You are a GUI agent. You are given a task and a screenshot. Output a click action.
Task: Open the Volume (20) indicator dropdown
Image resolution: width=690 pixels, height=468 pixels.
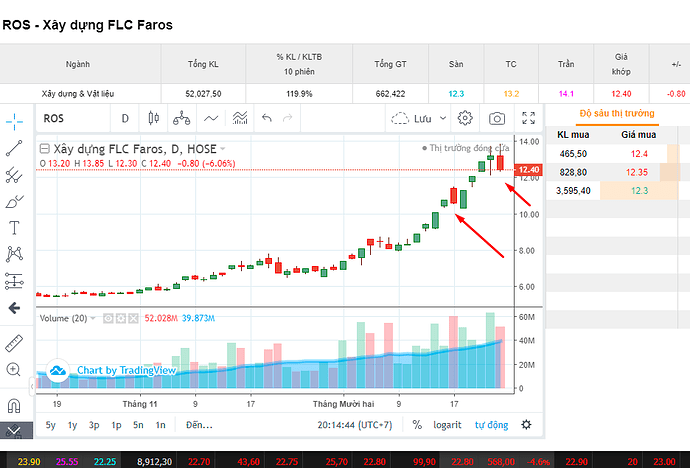(93, 318)
